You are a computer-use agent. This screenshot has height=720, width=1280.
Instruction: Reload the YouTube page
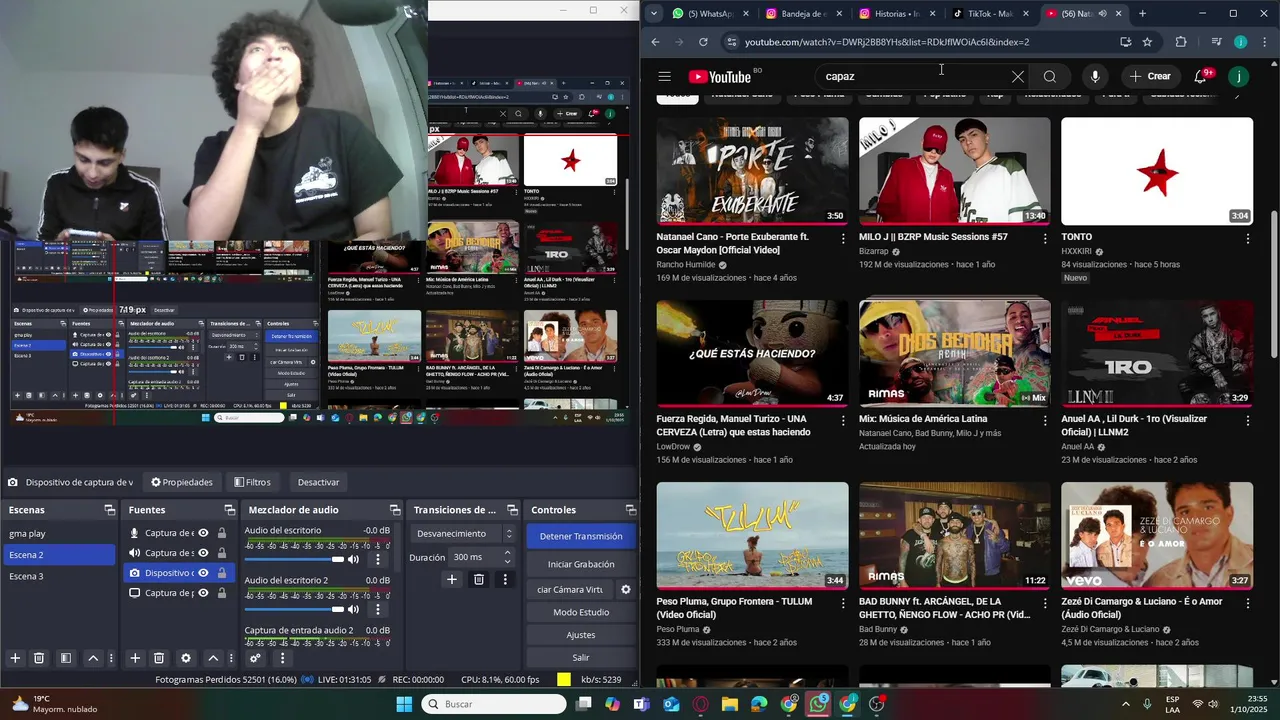(x=703, y=42)
